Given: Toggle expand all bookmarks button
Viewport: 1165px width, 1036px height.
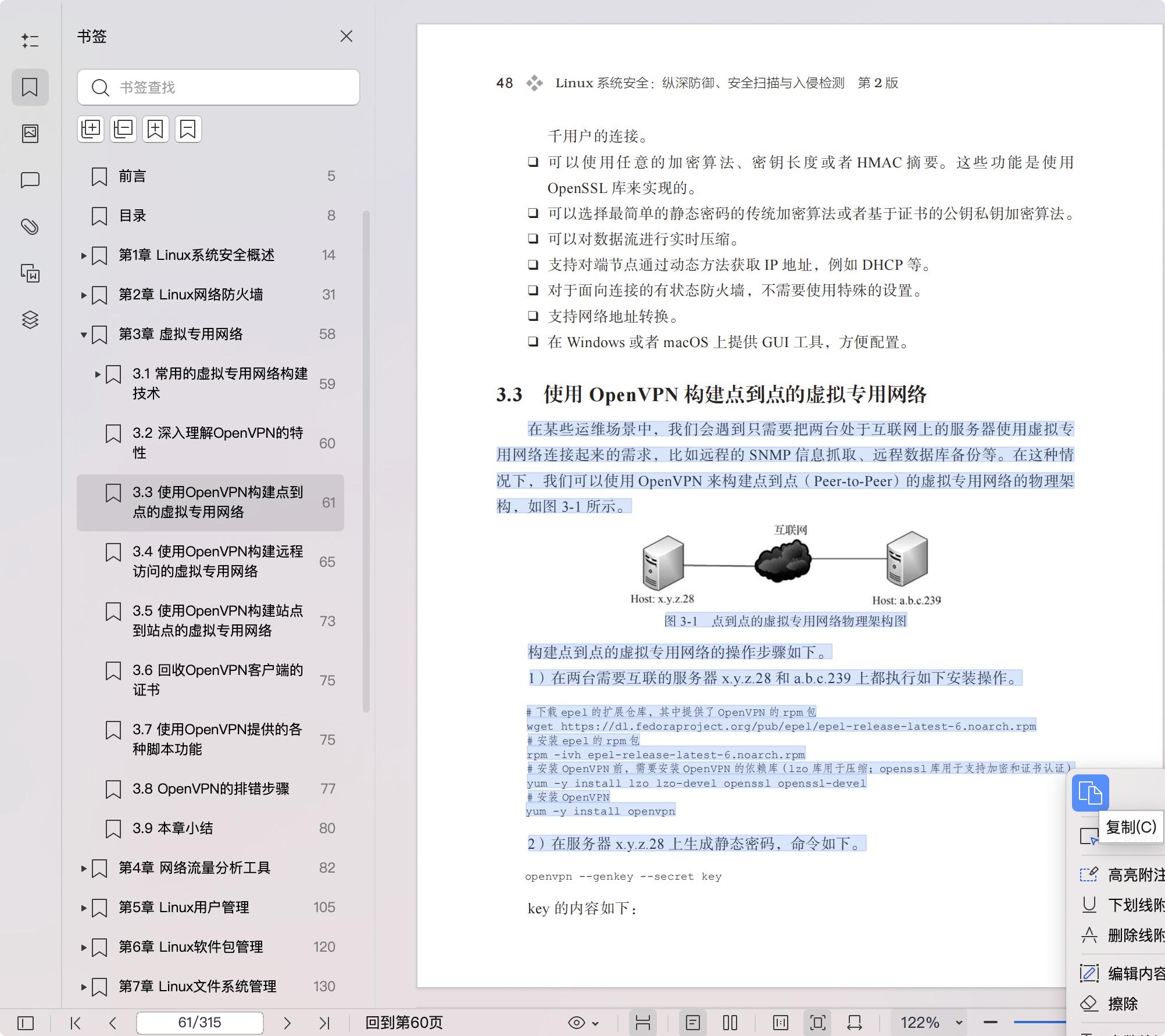Looking at the screenshot, I should [x=90, y=129].
